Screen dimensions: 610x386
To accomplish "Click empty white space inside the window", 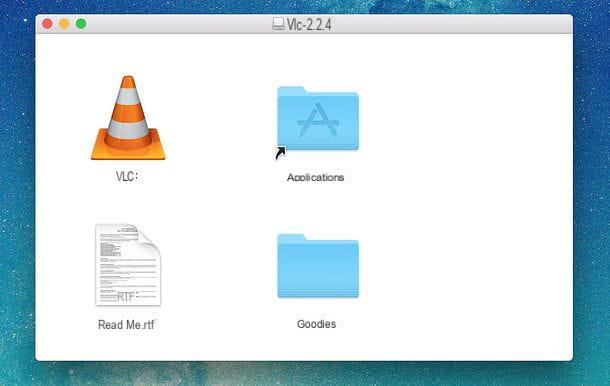I will tap(467, 195).
